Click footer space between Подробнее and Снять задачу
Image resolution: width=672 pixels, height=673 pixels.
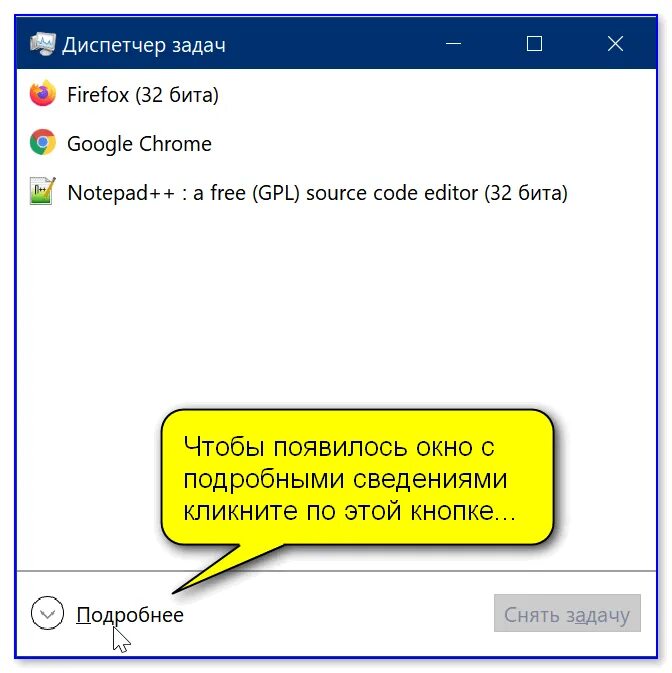point(339,614)
